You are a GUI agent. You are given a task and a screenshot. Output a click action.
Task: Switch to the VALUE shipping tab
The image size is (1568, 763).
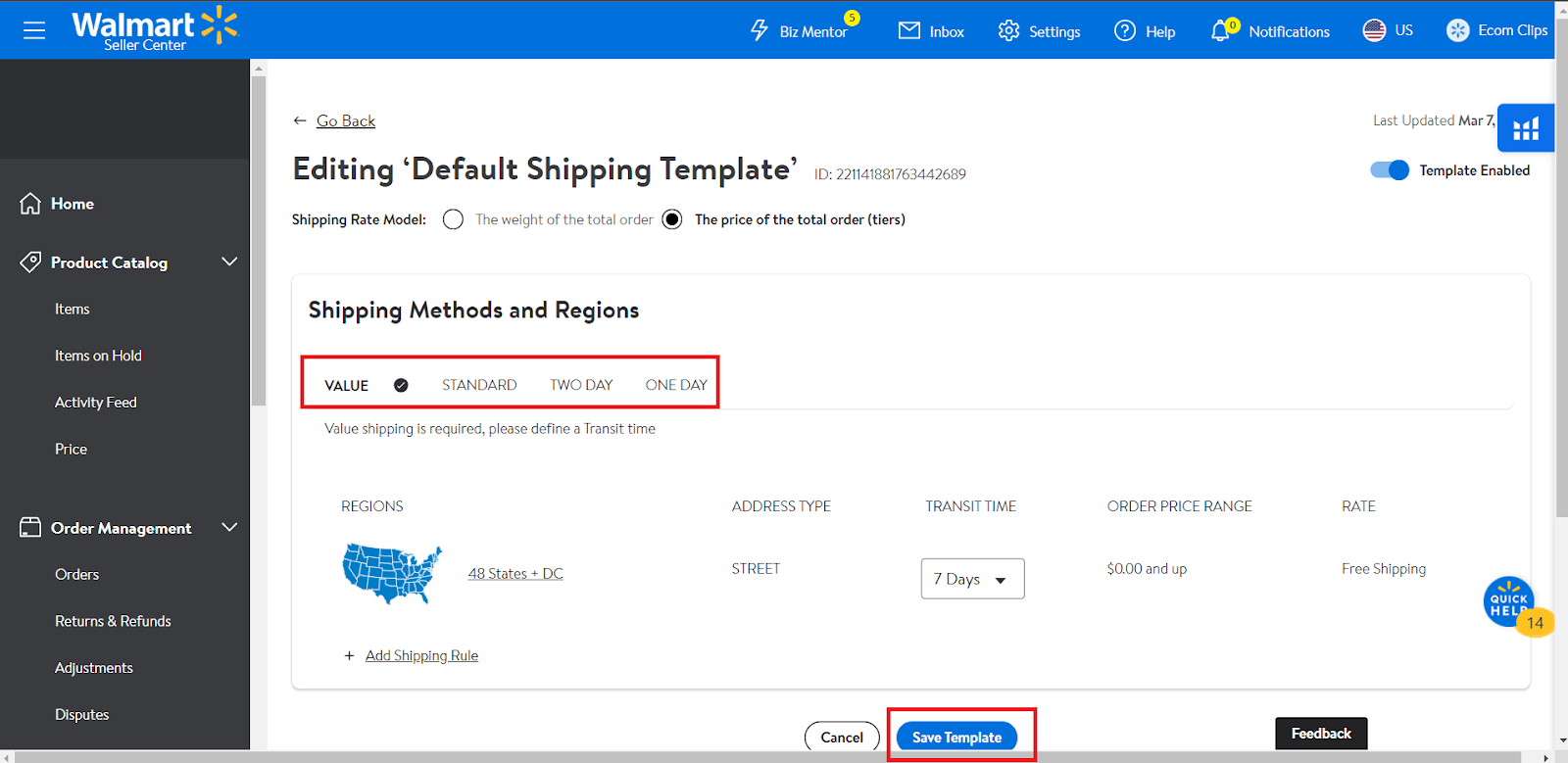(347, 385)
